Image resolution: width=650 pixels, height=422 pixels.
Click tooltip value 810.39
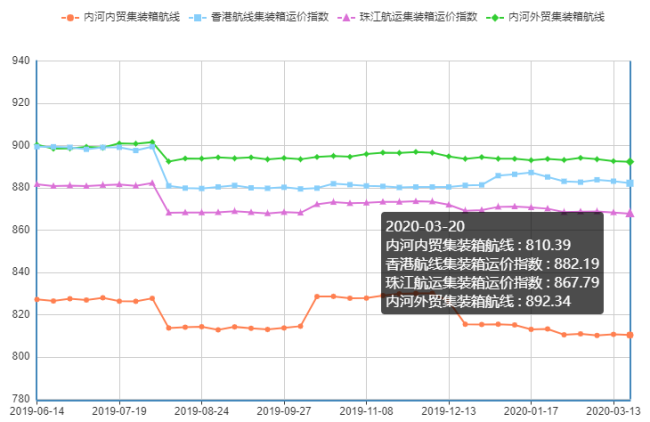pos(548,245)
